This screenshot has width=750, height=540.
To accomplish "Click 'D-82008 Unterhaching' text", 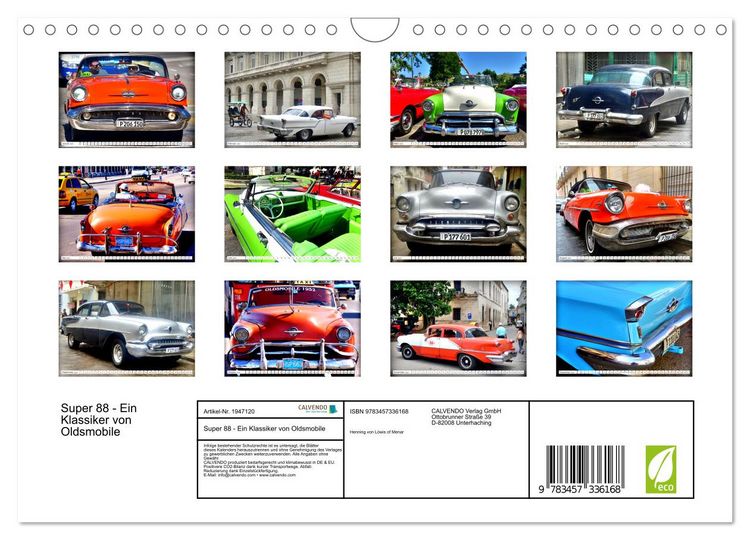I will click(461, 423).
